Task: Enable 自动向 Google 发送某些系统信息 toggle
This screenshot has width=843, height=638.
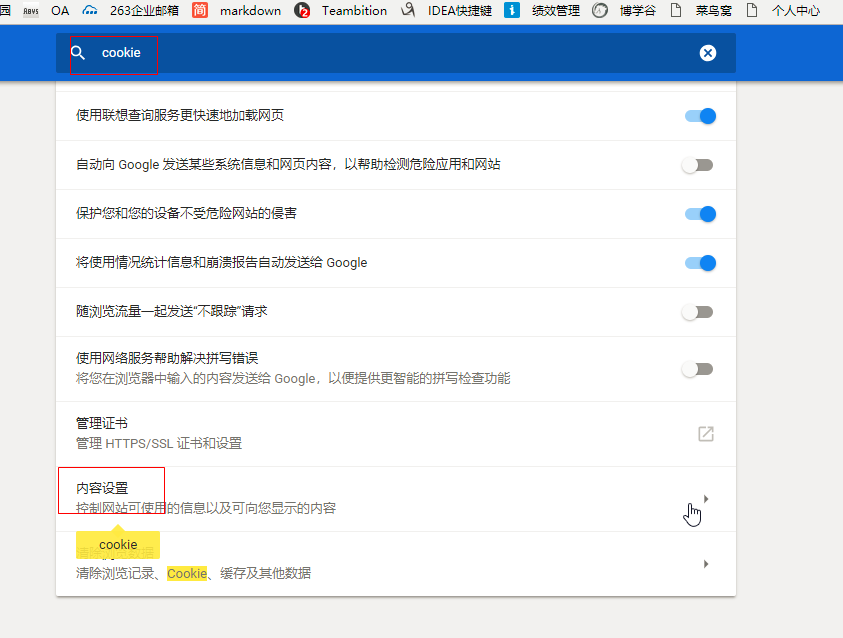Action: (x=697, y=165)
